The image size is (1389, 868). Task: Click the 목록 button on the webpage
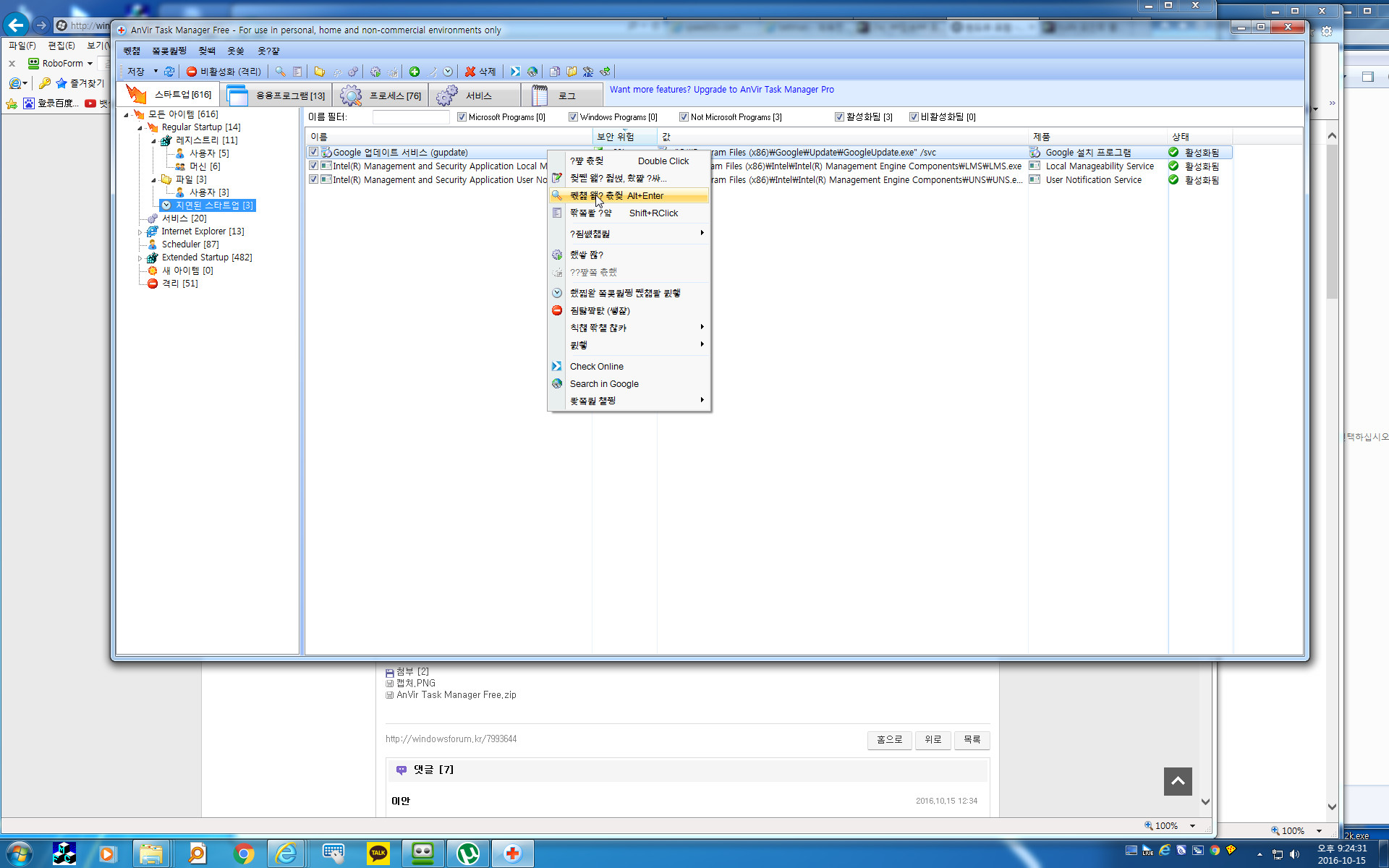(972, 740)
